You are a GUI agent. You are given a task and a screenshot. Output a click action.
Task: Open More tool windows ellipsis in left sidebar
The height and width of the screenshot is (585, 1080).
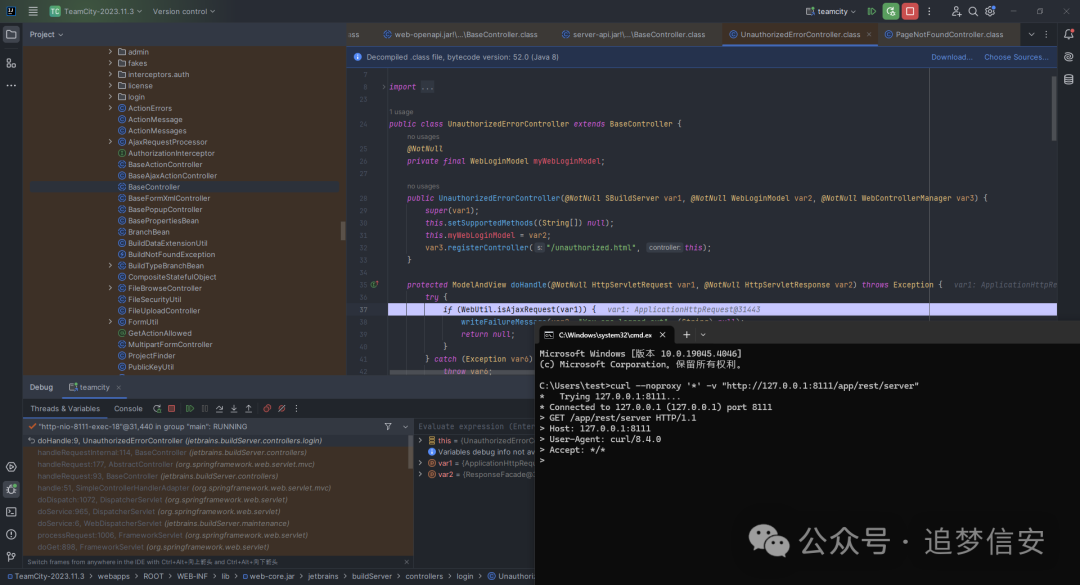point(11,85)
